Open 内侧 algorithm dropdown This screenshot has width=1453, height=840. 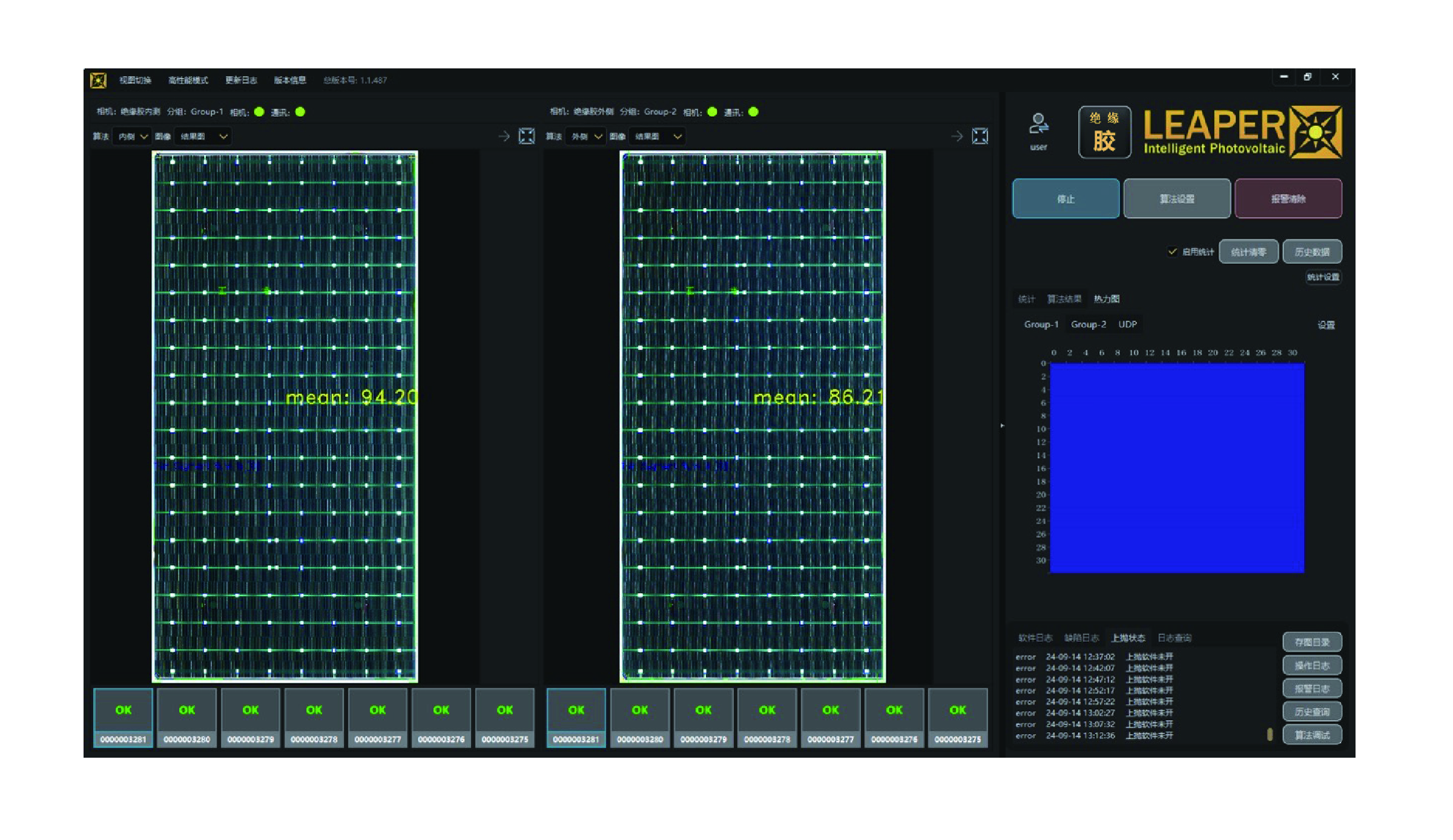tap(133, 136)
